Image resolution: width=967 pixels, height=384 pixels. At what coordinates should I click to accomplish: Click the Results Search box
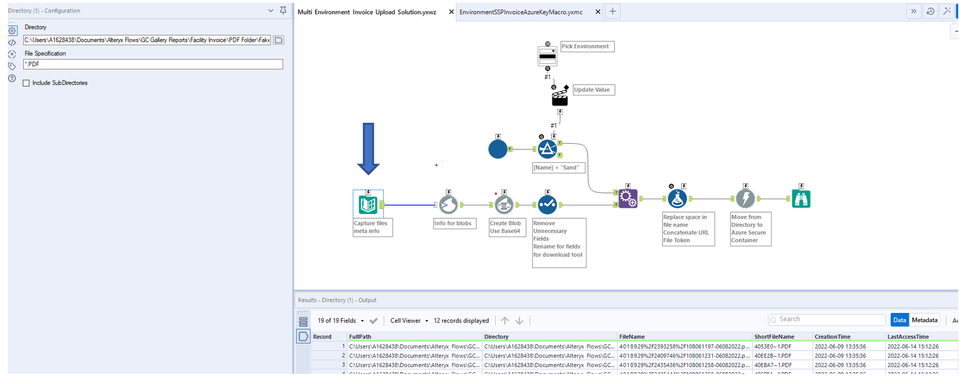click(826, 319)
